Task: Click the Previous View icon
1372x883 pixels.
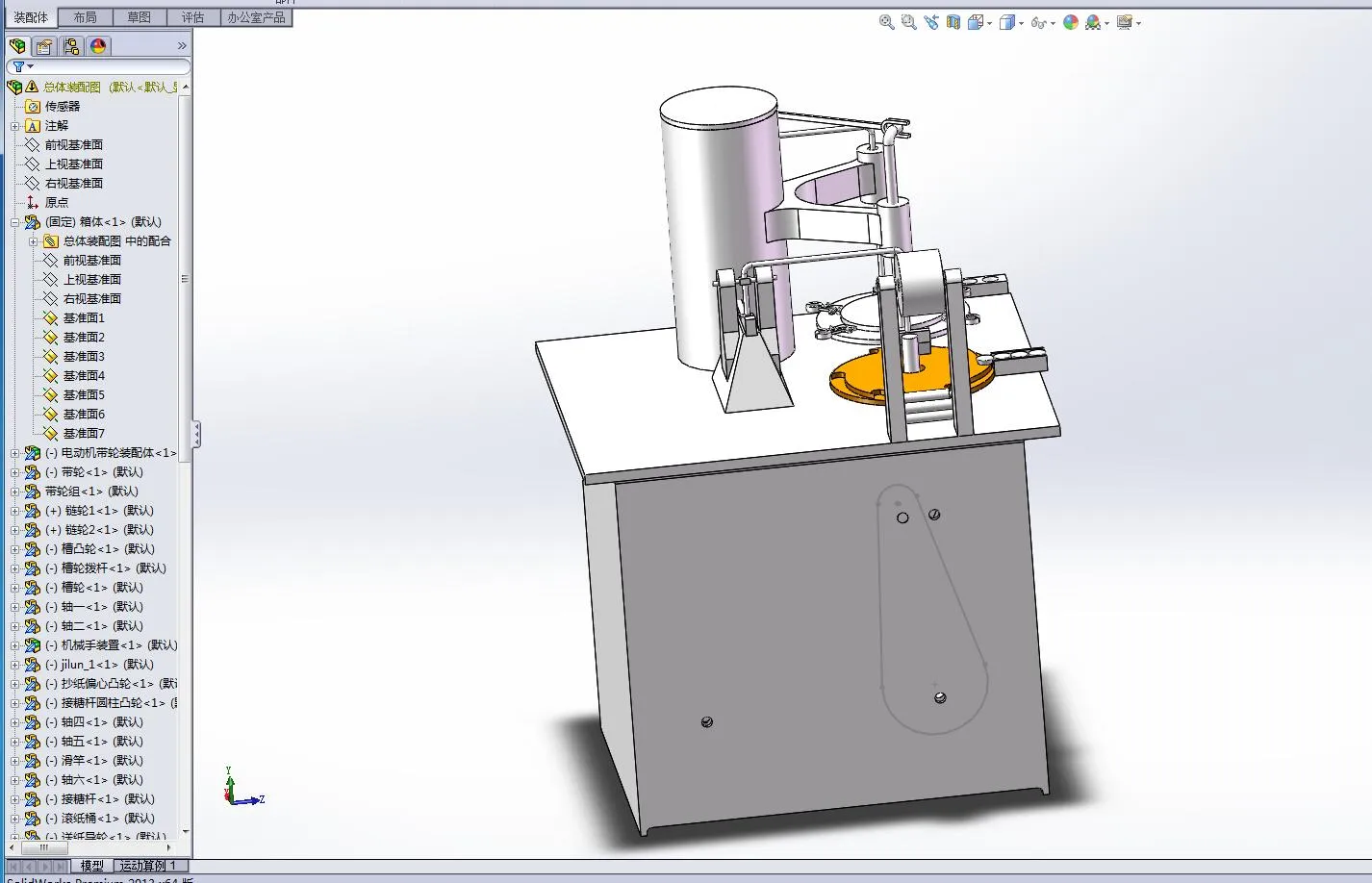Action: (930, 22)
